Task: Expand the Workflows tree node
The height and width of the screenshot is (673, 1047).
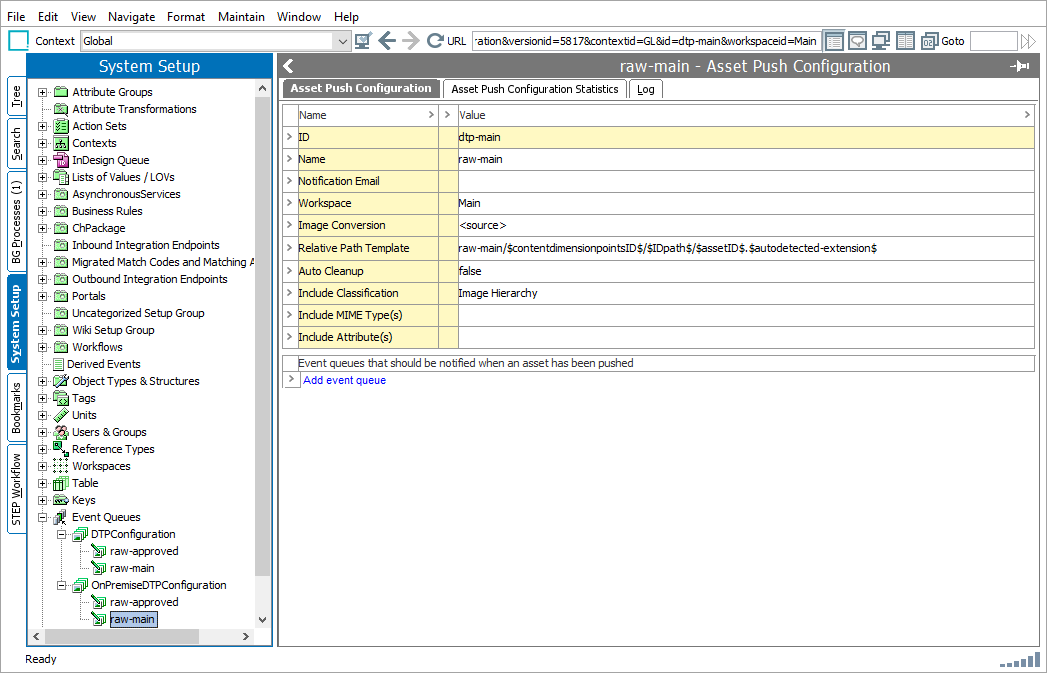Action: click(x=43, y=347)
